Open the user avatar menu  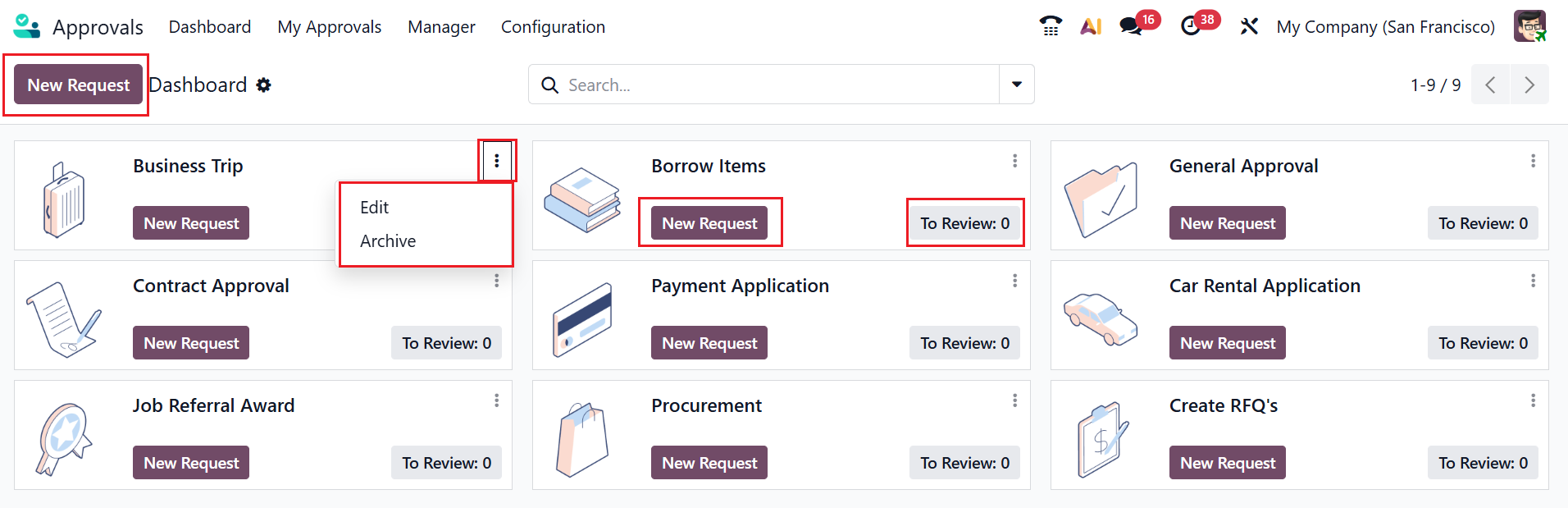[1529, 26]
